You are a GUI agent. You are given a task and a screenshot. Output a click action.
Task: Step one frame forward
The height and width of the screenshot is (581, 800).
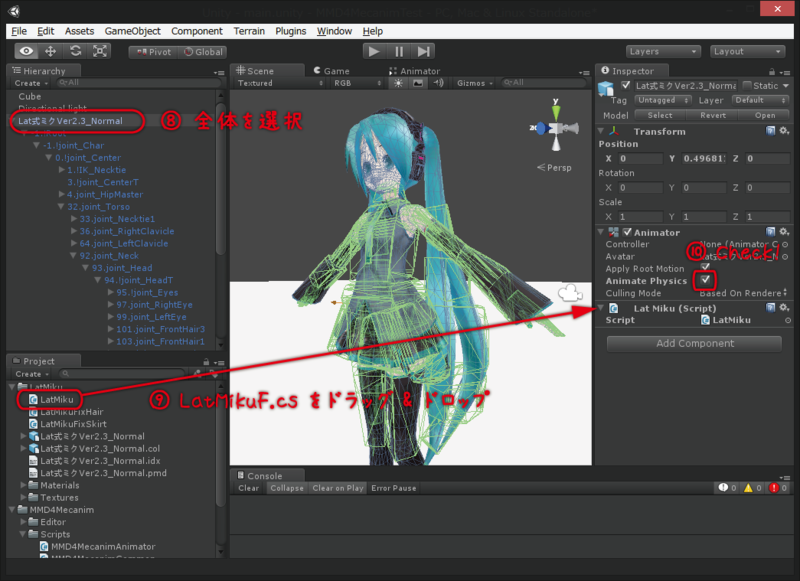423,52
